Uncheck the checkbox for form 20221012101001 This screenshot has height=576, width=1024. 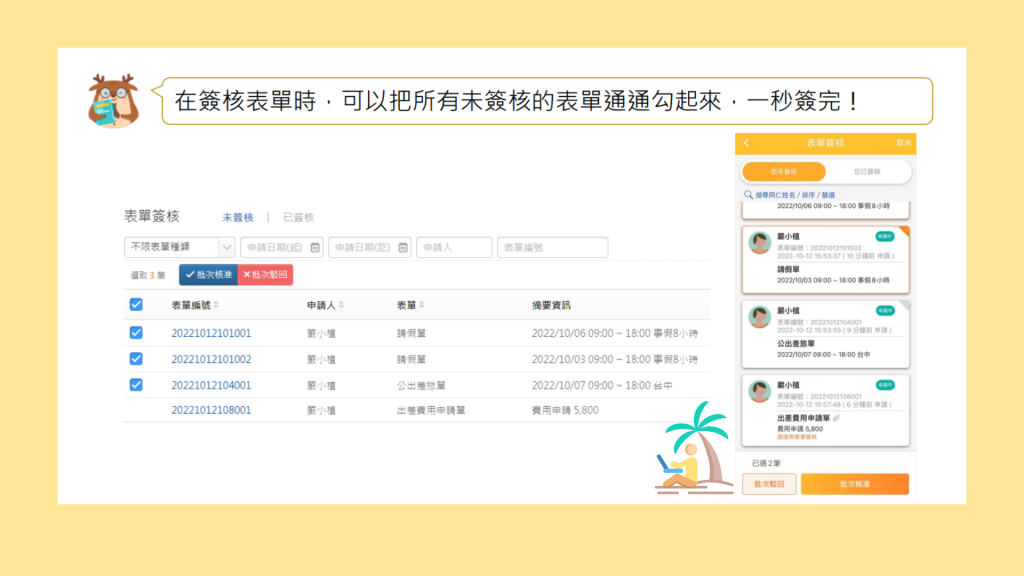[x=136, y=333]
